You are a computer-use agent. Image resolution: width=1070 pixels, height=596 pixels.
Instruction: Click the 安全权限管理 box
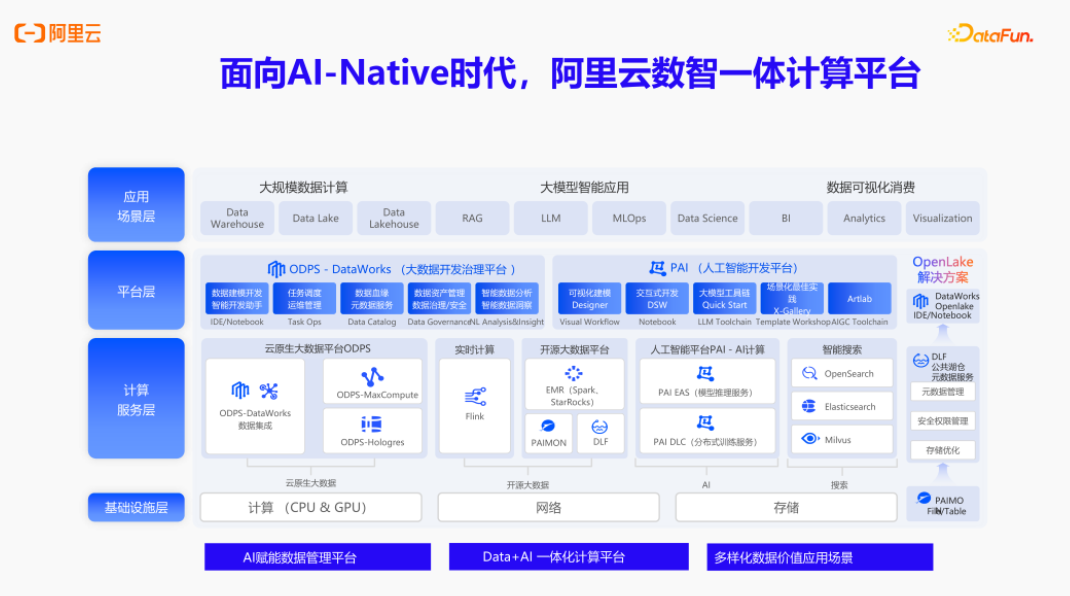942,421
